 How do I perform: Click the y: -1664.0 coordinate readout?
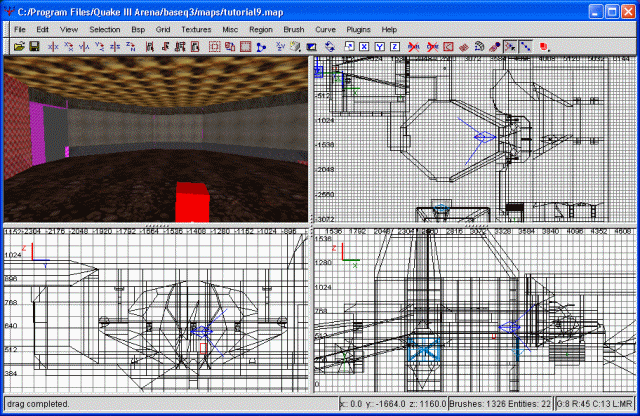click(x=386, y=404)
